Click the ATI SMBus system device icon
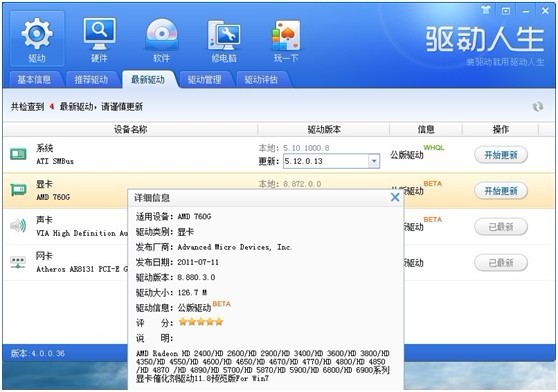The width and height of the screenshot is (558, 392). (x=18, y=154)
